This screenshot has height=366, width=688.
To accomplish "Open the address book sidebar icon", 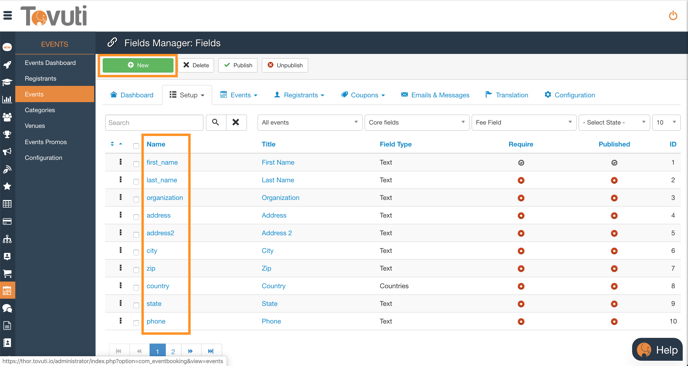I will (x=7, y=343).
